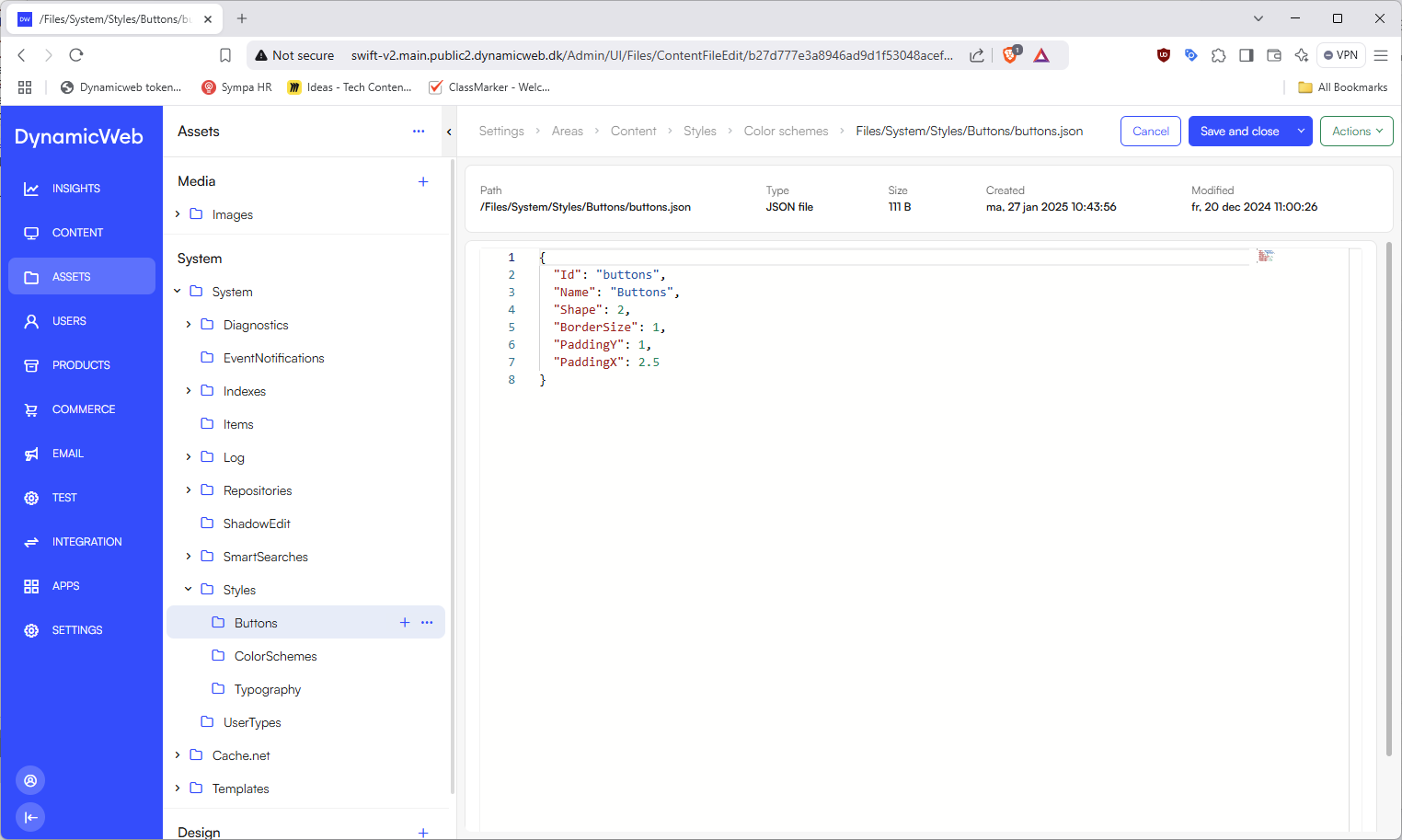Open Assets panel three-dot menu
The width and height of the screenshot is (1402, 840).
(419, 132)
